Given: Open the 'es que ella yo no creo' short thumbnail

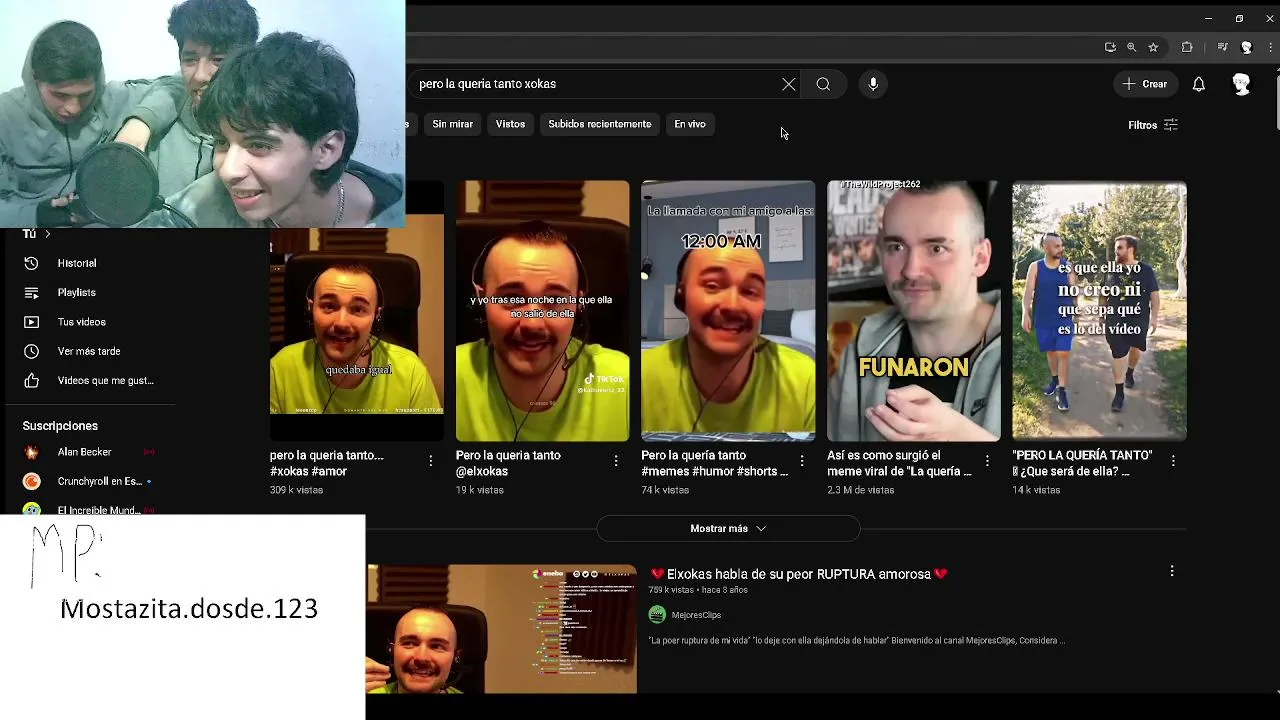Looking at the screenshot, I should point(1100,311).
